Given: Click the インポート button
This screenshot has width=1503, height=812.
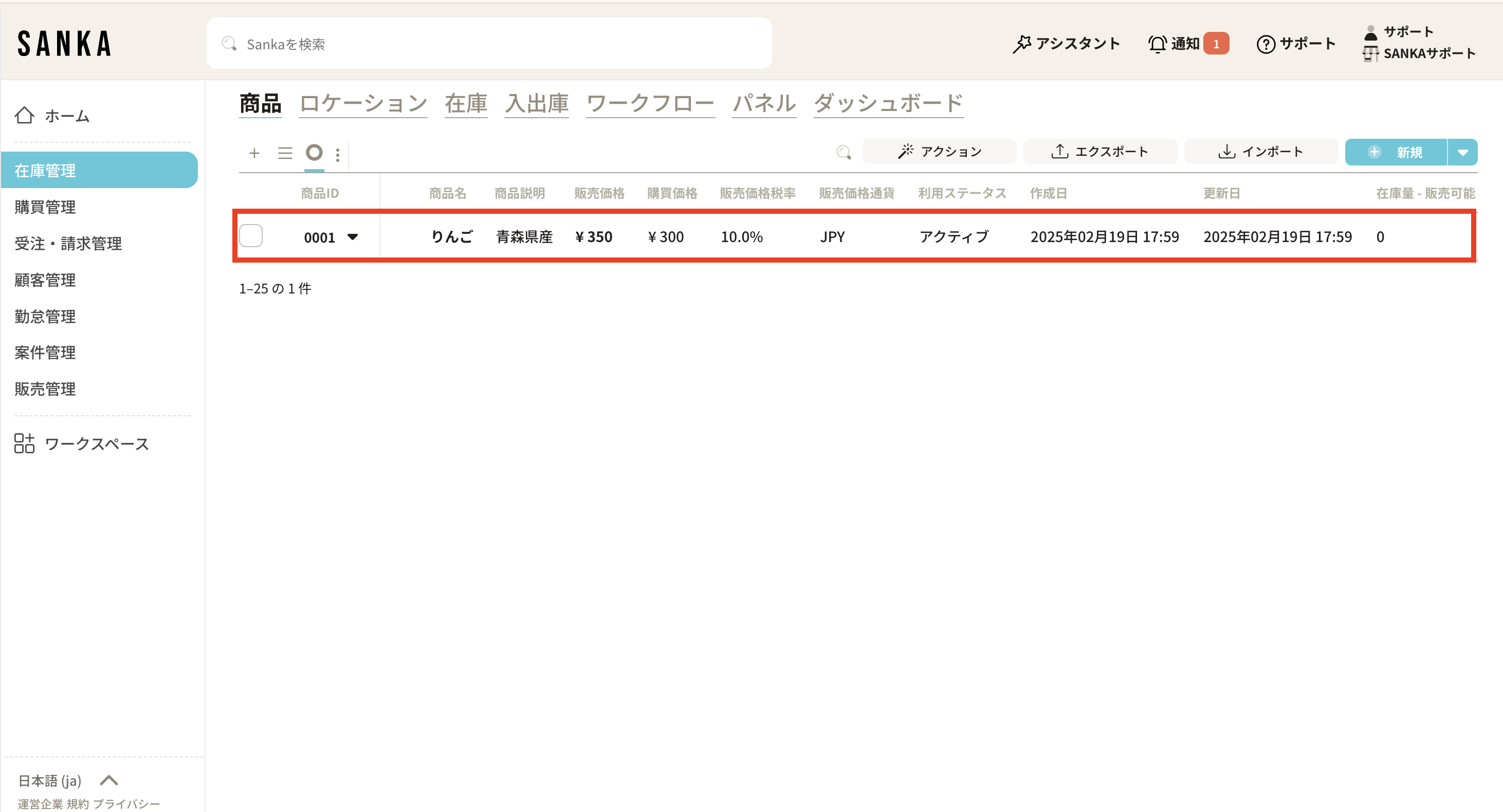Looking at the screenshot, I should tap(1260, 152).
